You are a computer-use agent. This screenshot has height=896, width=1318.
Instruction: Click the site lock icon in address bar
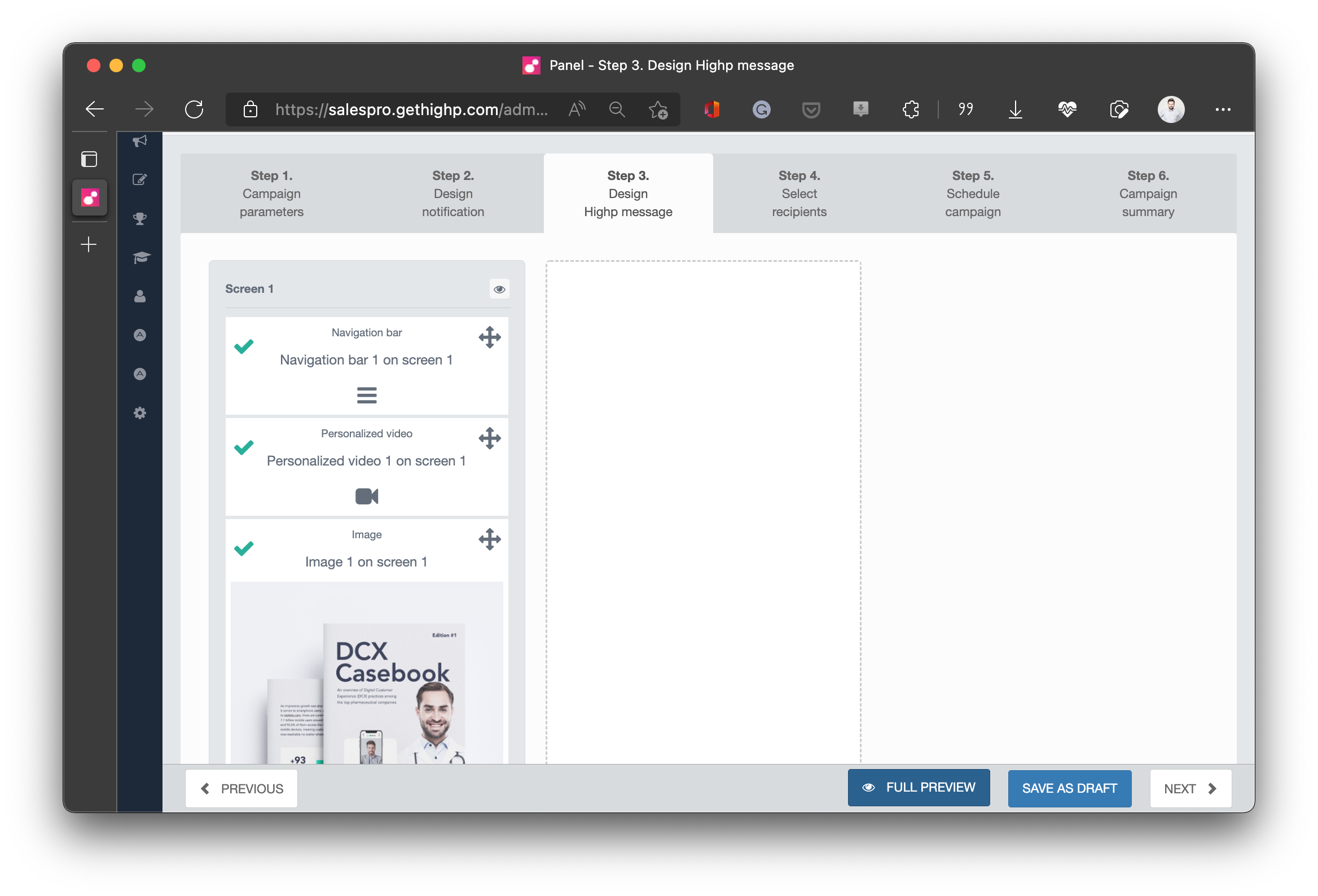pos(250,109)
